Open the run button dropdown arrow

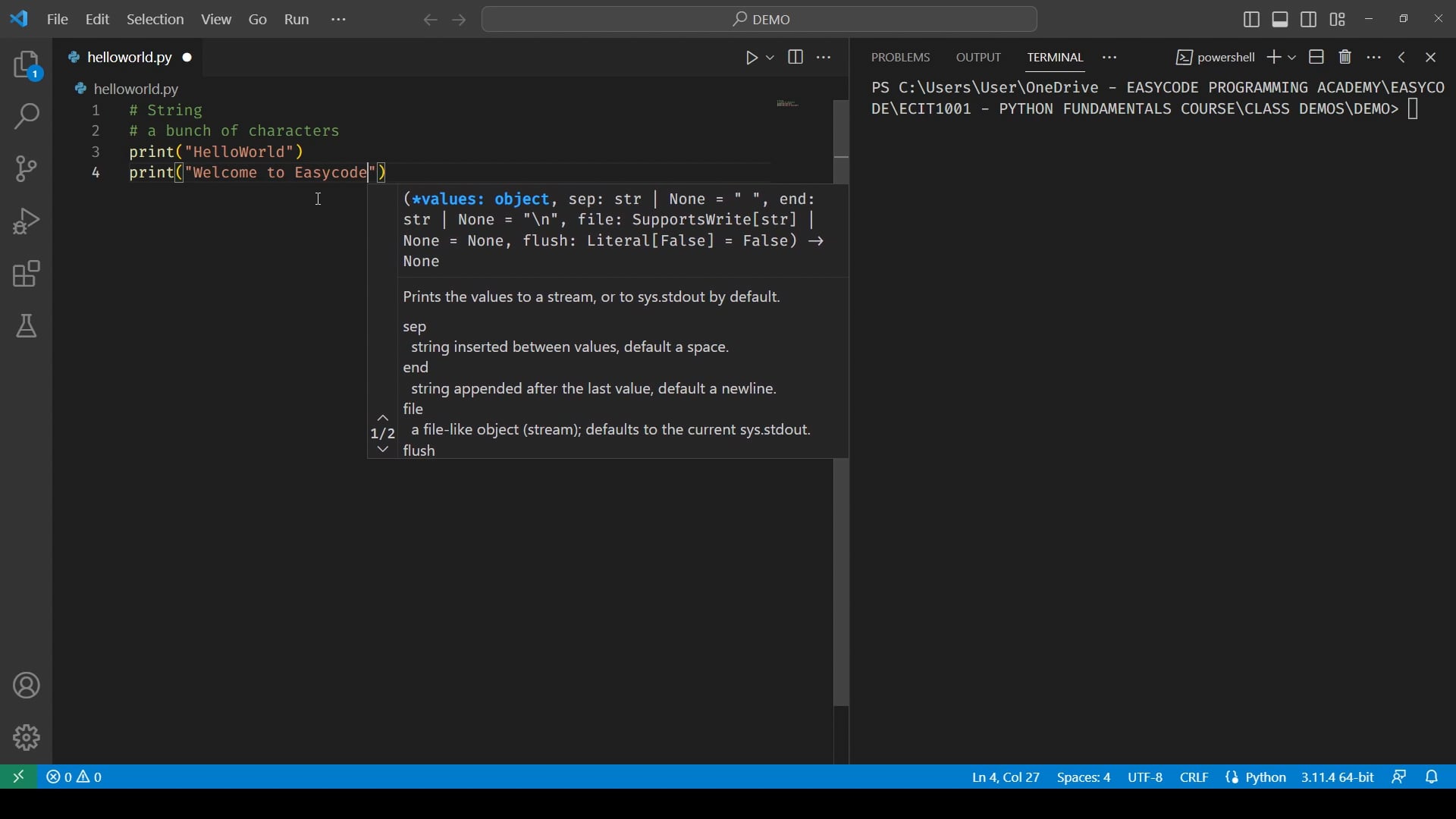[x=770, y=57]
